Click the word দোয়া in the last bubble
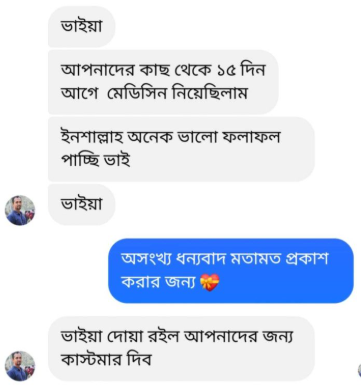Viewport: 361px width, 385px height. click(128, 337)
